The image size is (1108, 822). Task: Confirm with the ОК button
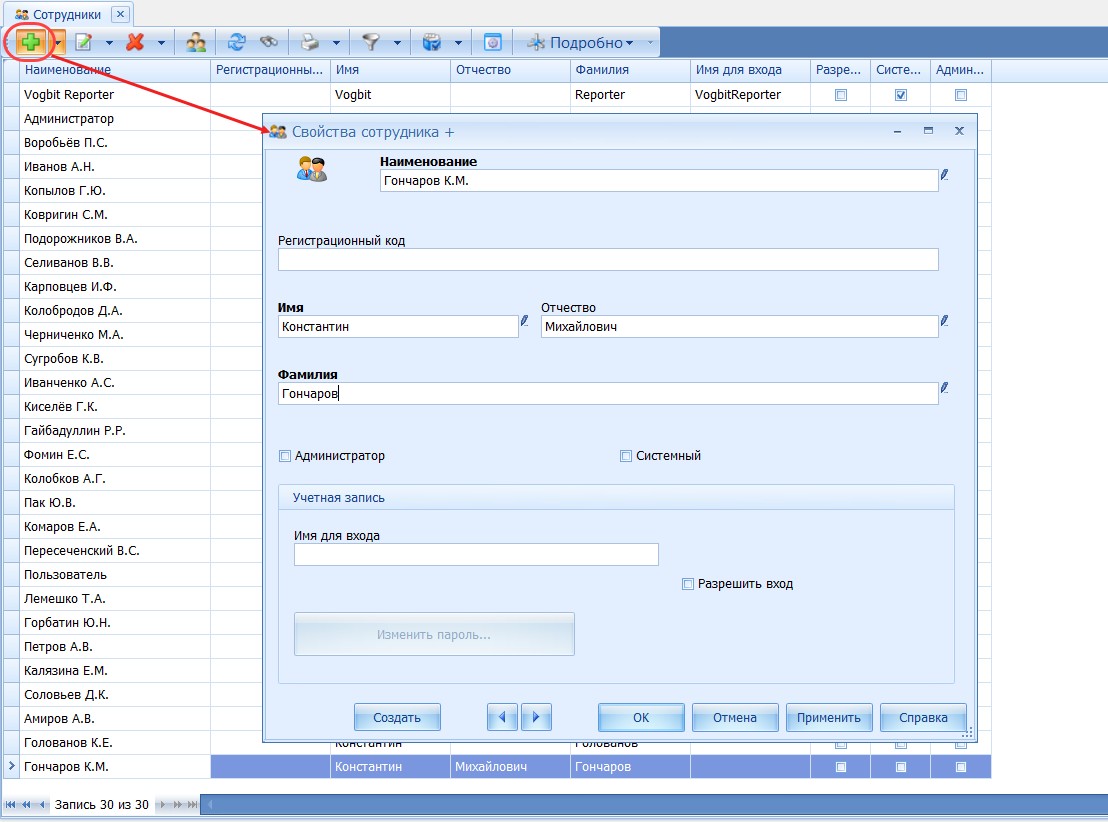641,717
